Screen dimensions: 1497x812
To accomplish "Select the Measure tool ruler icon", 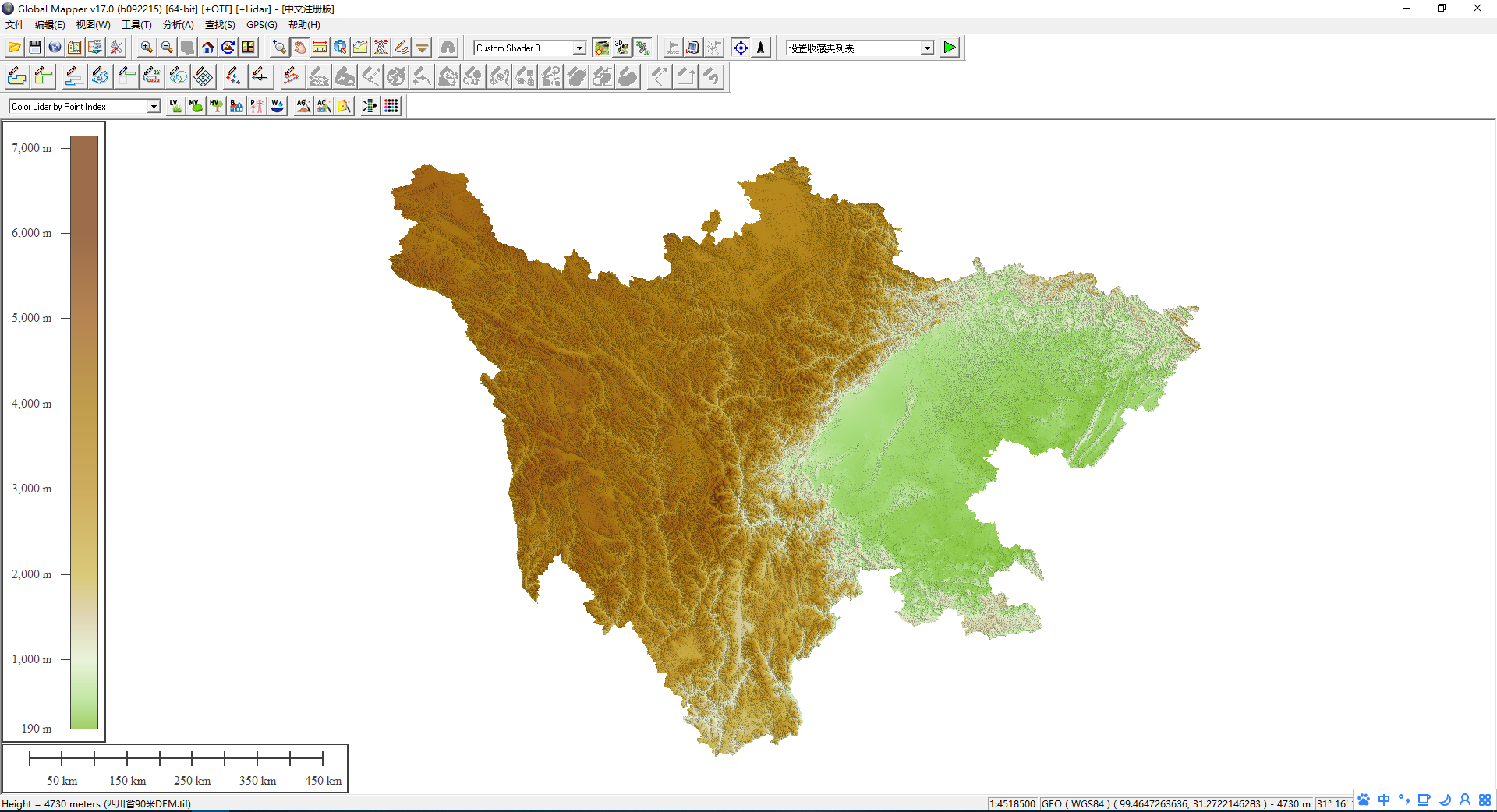I will click(320, 48).
